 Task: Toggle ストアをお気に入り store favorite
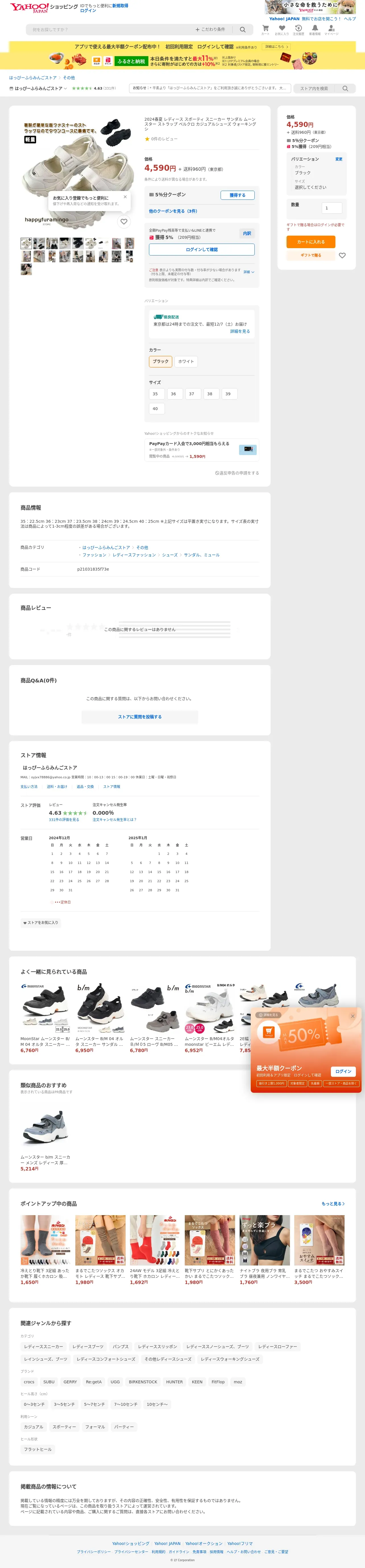point(41,922)
